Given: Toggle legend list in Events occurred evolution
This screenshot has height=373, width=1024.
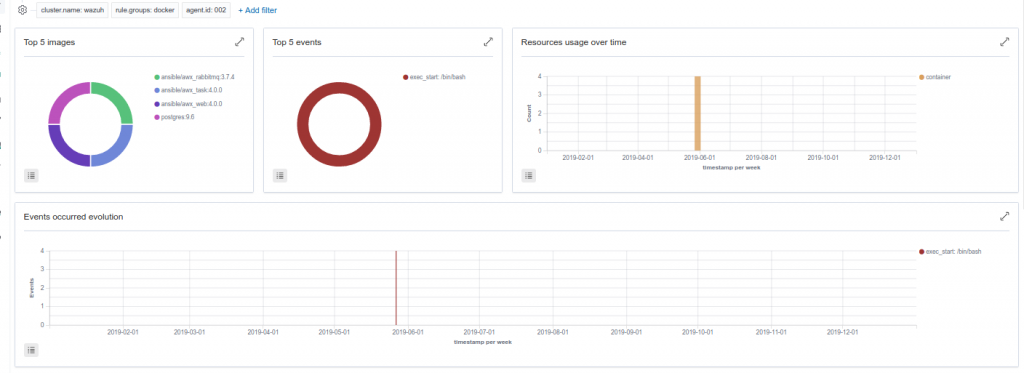Looking at the screenshot, I should pyautogui.click(x=31, y=350).
